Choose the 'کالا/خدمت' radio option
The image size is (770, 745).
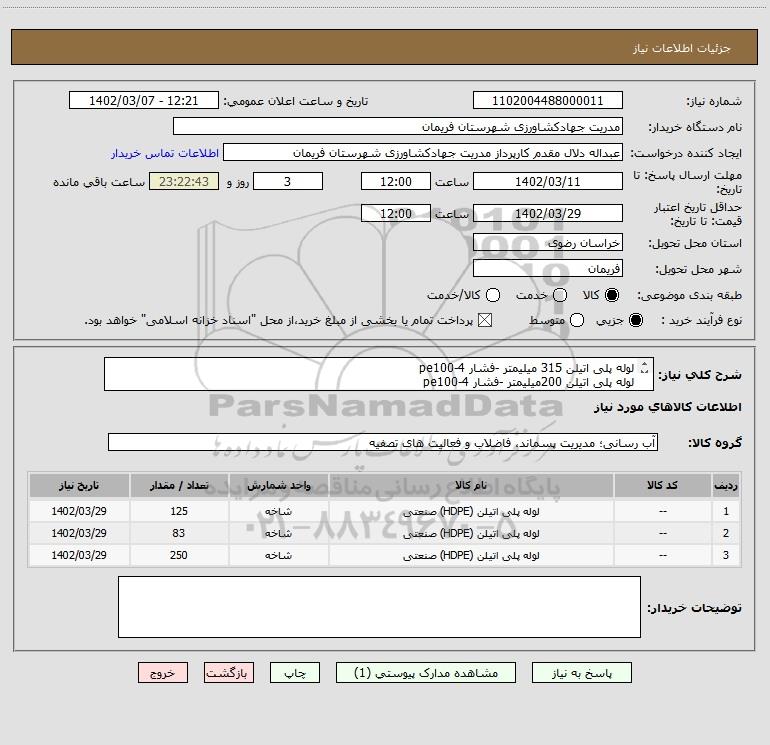click(x=493, y=296)
